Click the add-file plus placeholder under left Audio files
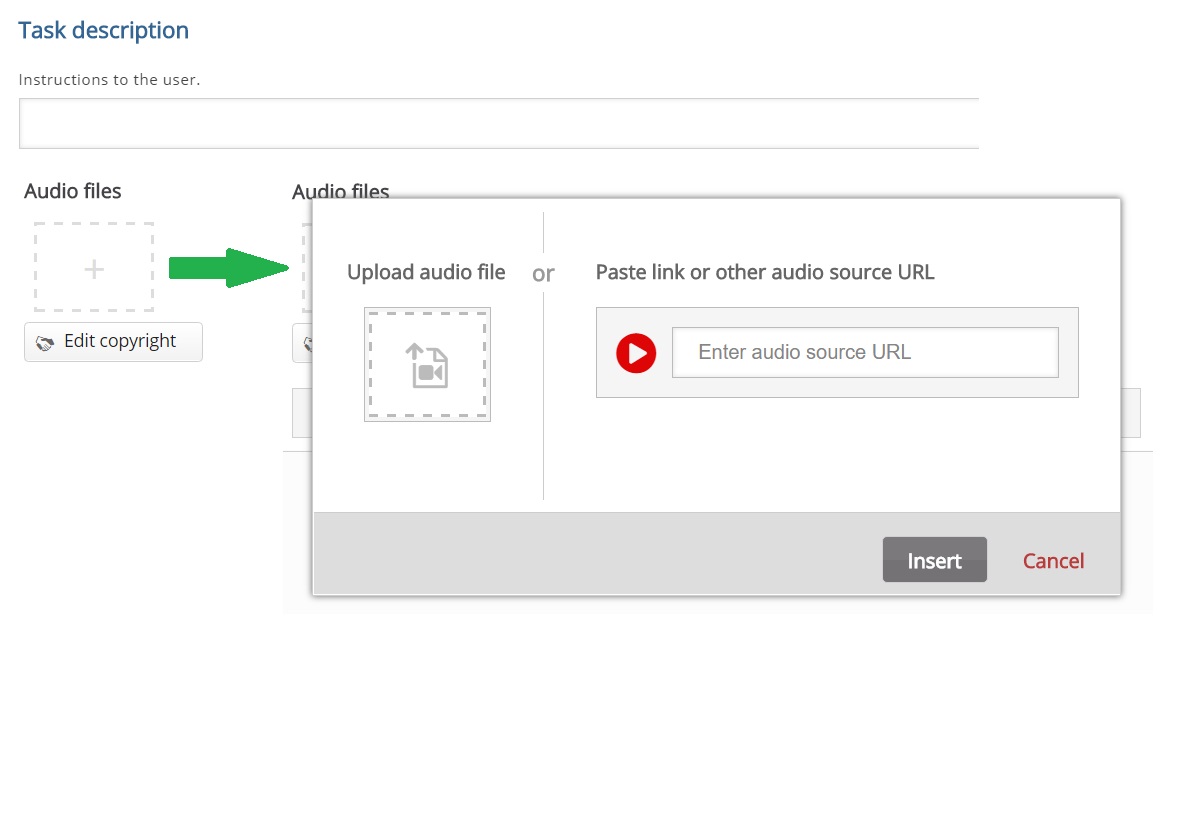1200x831 pixels. [x=93, y=267]
